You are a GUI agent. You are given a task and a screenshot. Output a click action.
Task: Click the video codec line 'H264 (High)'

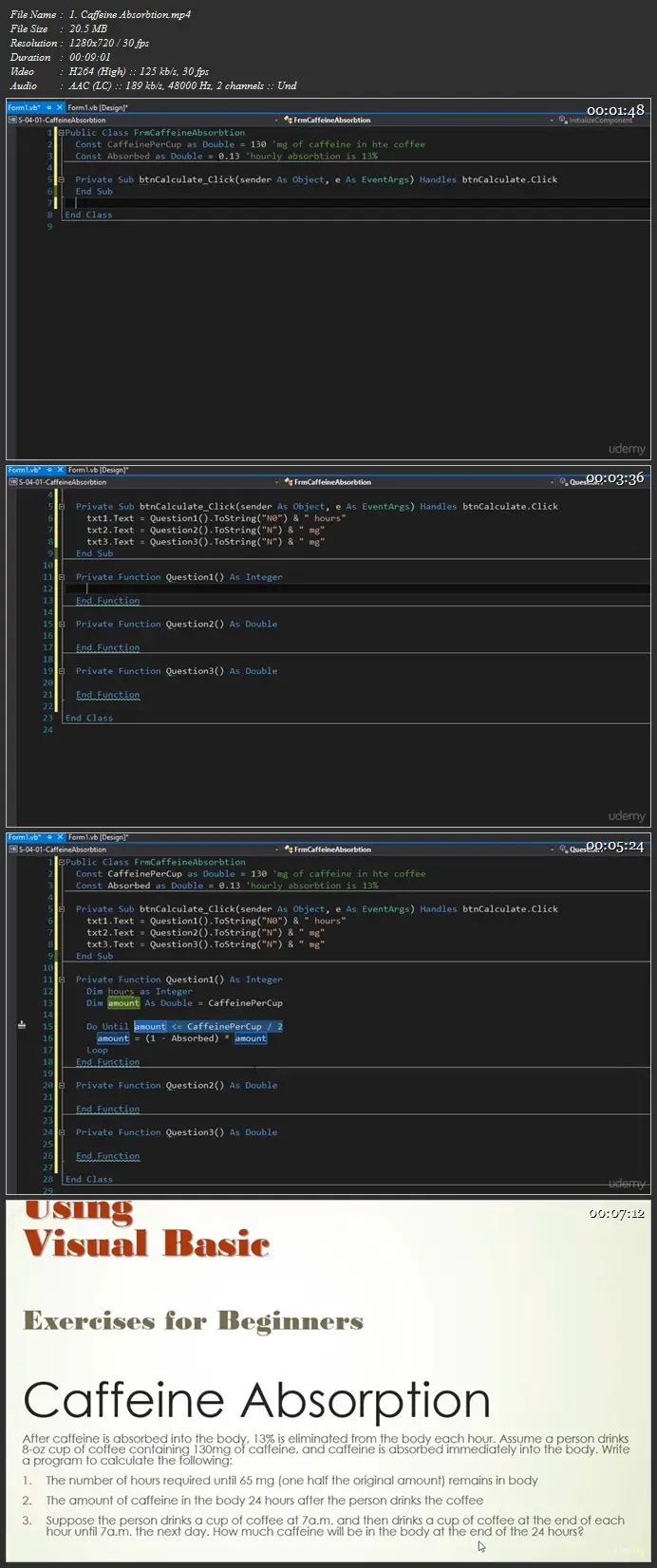[x=139, y=71]
